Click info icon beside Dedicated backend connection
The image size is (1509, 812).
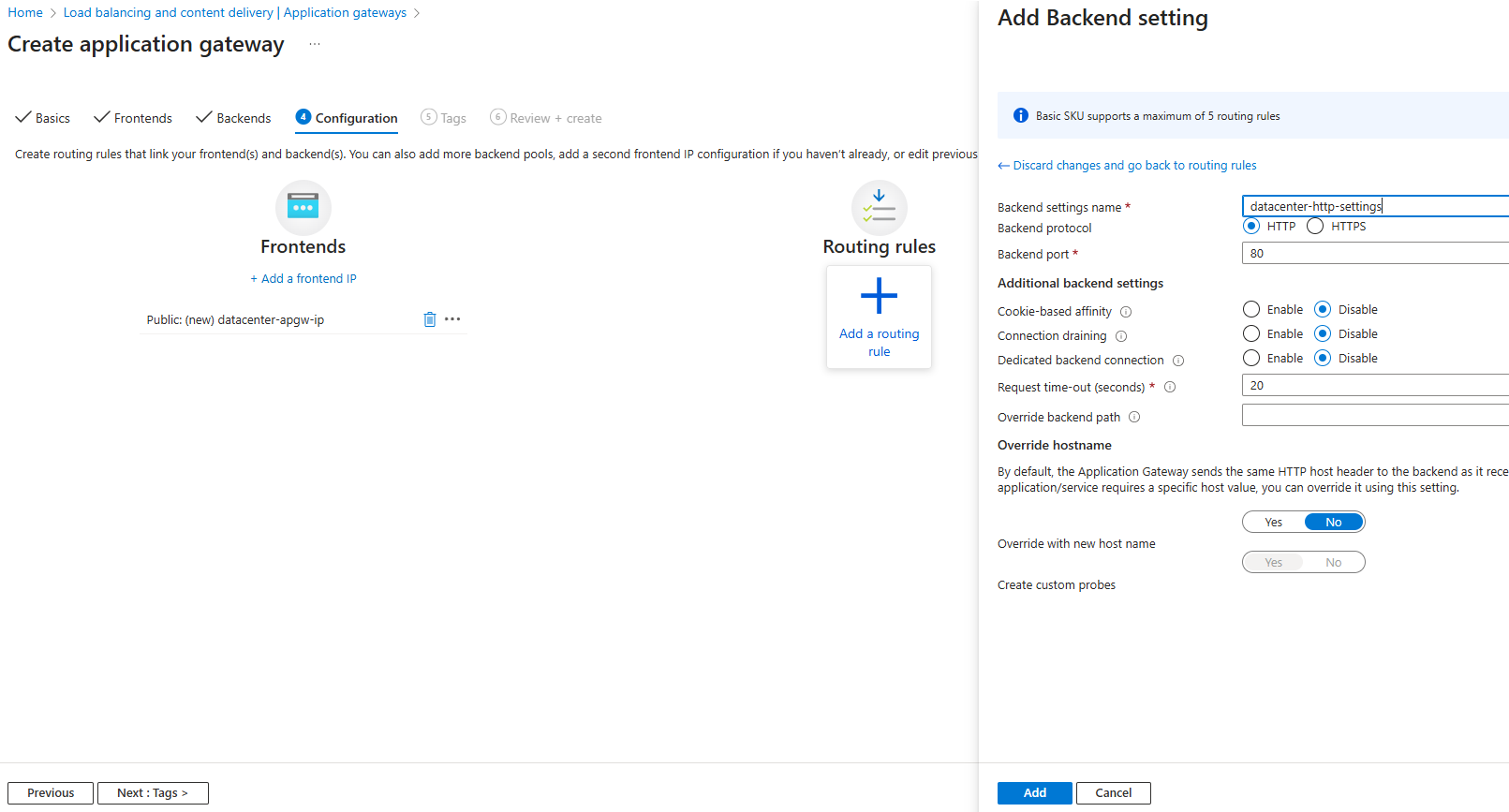(1178, 361)
